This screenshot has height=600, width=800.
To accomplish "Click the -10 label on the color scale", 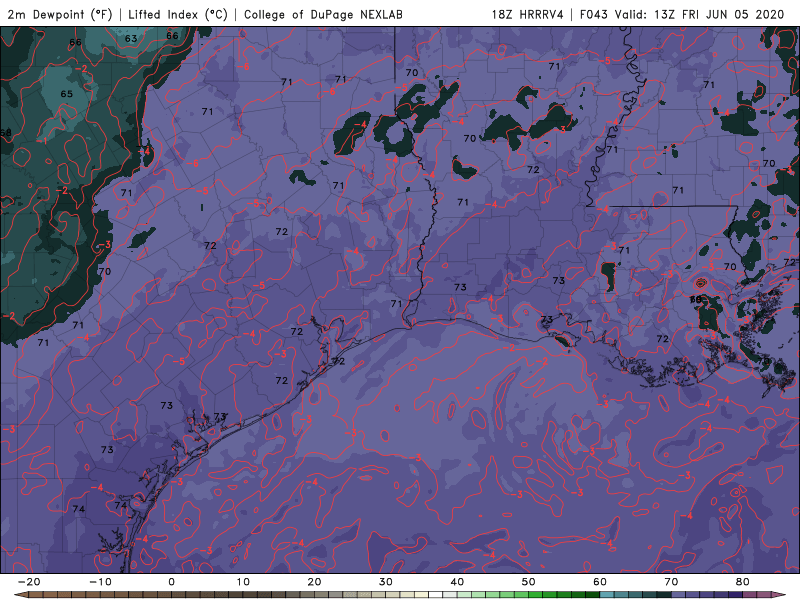I will click(100, 582).
